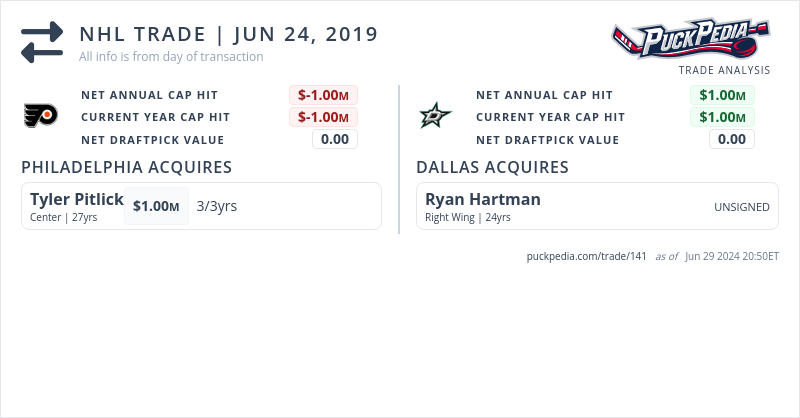The width and height of the screenshot is (800, 418).
Task: Click the PuckPedia logo
Action: (x=691, y=40)
